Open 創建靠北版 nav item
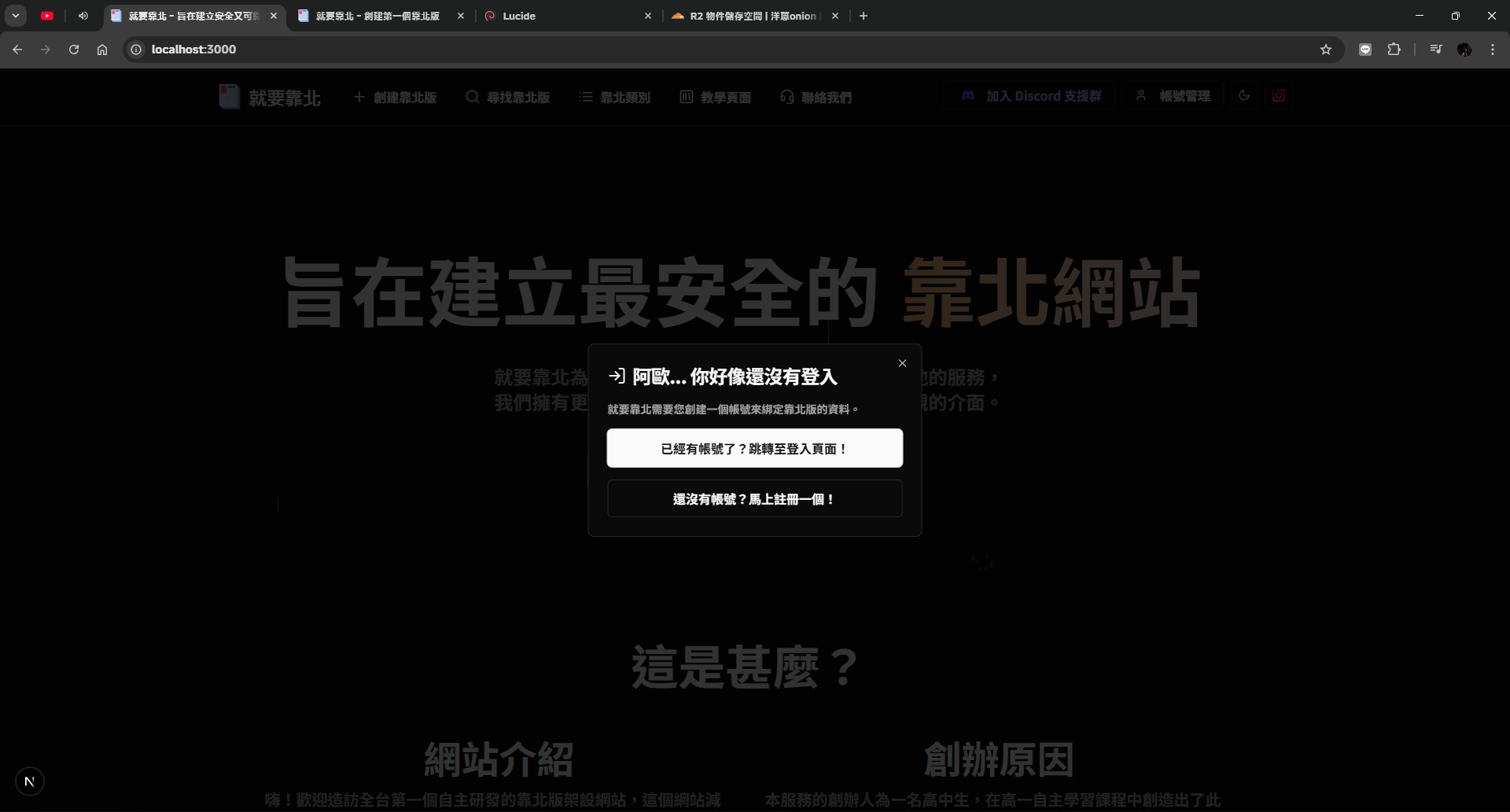 click(395, 97)
